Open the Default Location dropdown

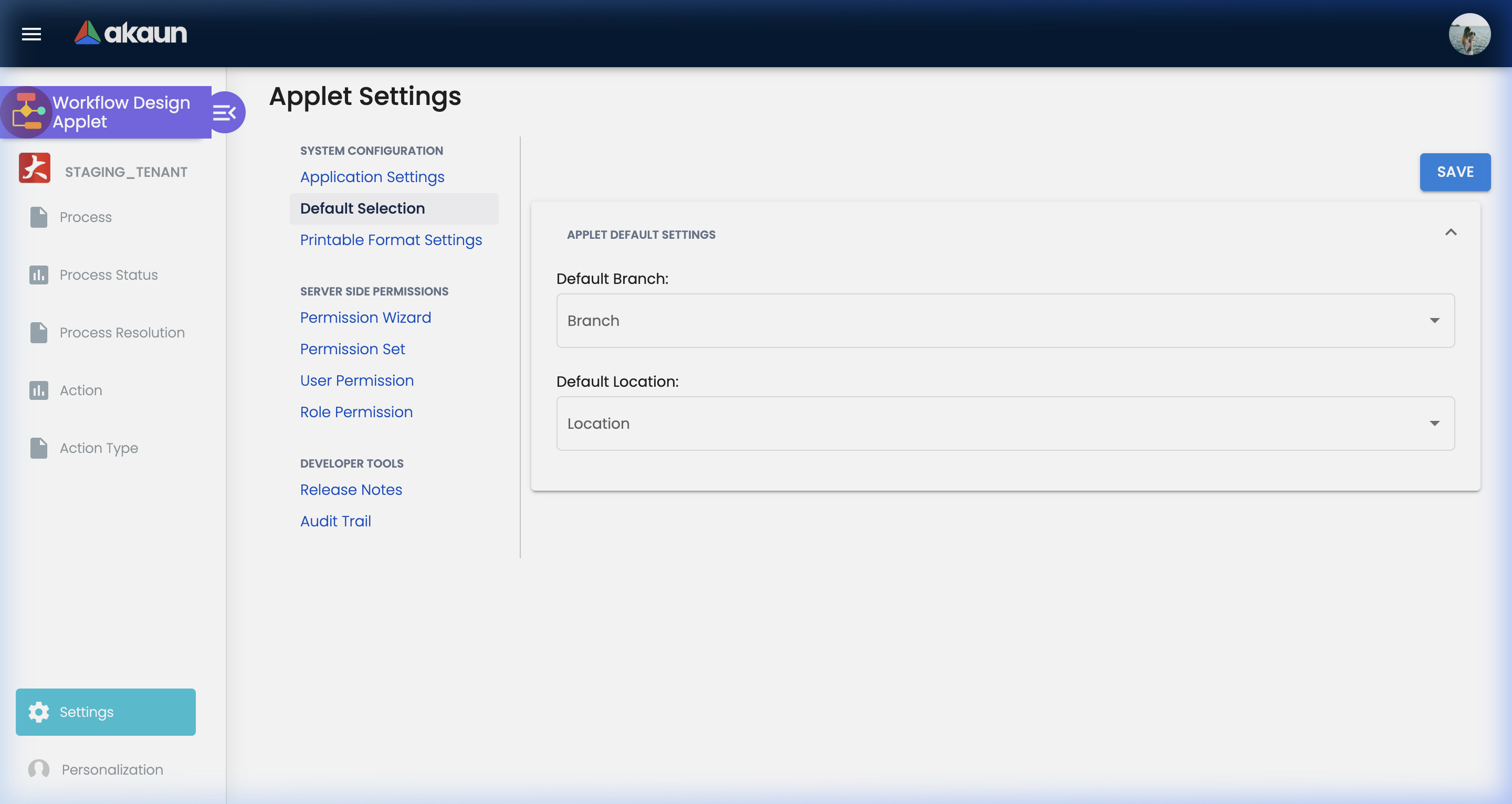coord(1005,423)
